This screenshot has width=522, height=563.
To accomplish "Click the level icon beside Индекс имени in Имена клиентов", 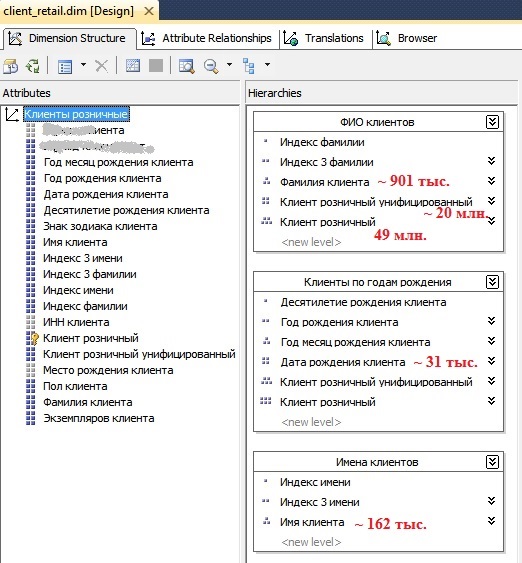I will point(266,481).
